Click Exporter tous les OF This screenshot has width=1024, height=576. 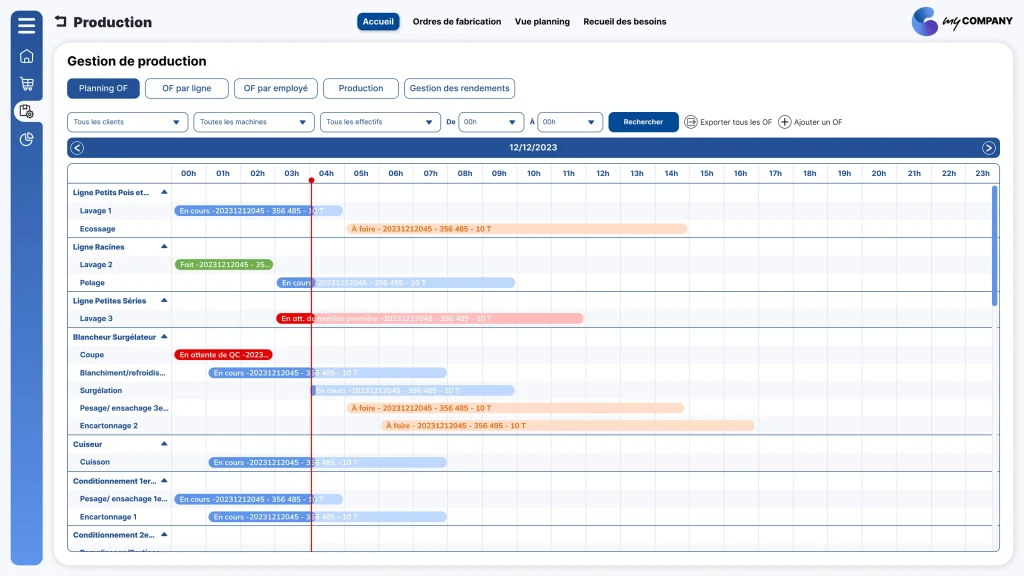(x=728, y=122)
